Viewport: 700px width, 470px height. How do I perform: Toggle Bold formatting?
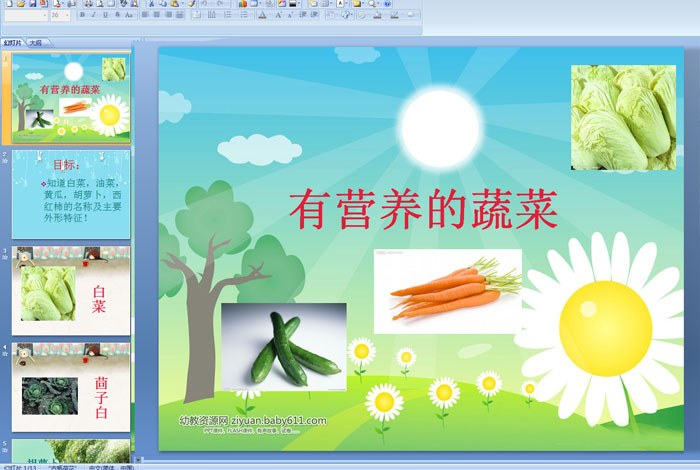pyautogui.click(x=82, y=15)
